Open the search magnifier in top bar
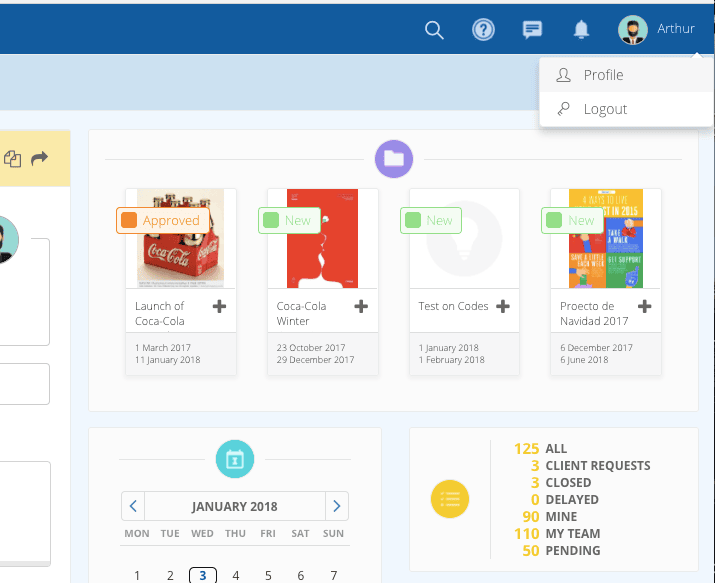The image size is (715, 583). [x=434, y=30]
